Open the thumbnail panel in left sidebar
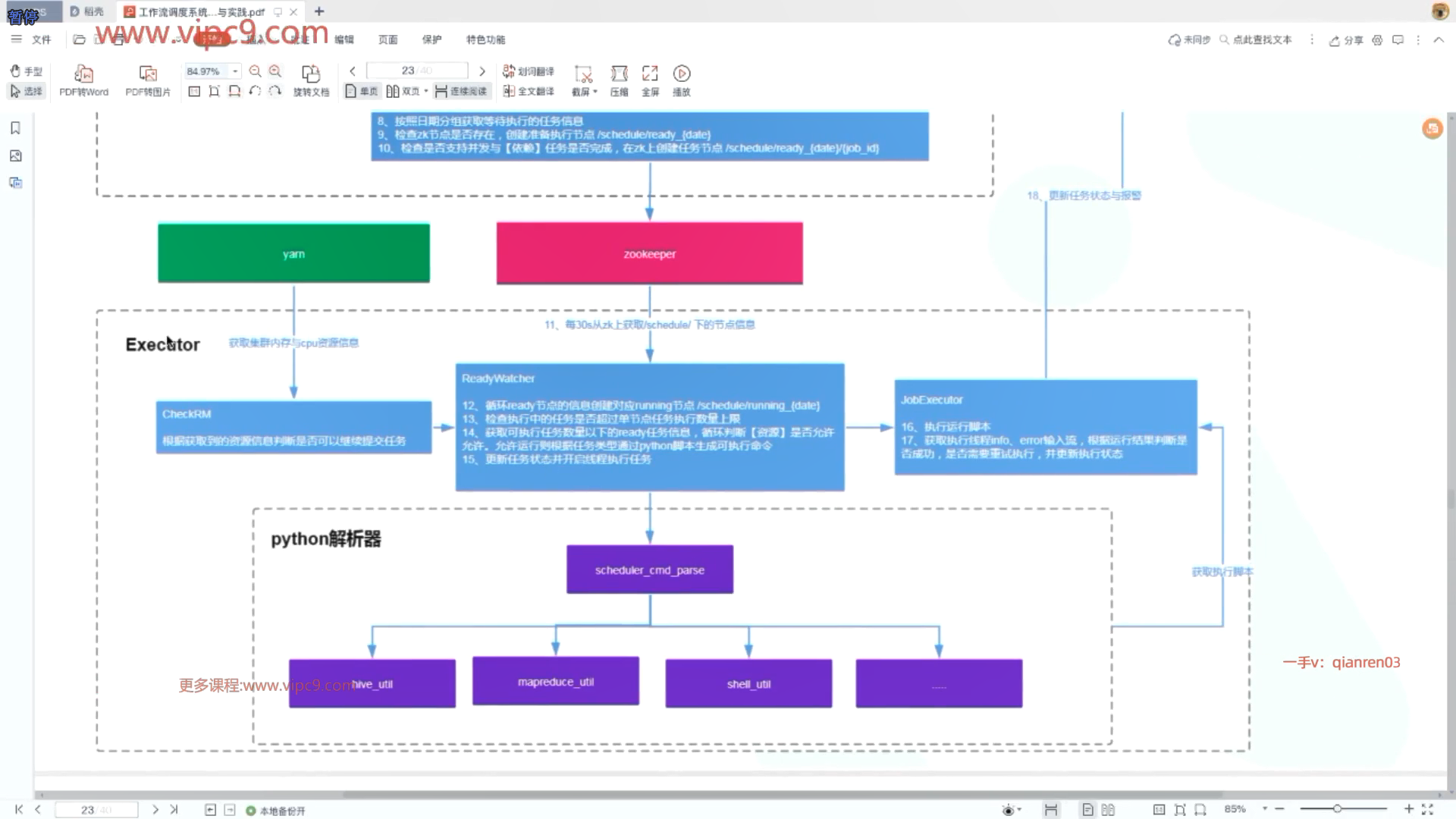This screenshot has width=1456, height=819. click(15, 156)
